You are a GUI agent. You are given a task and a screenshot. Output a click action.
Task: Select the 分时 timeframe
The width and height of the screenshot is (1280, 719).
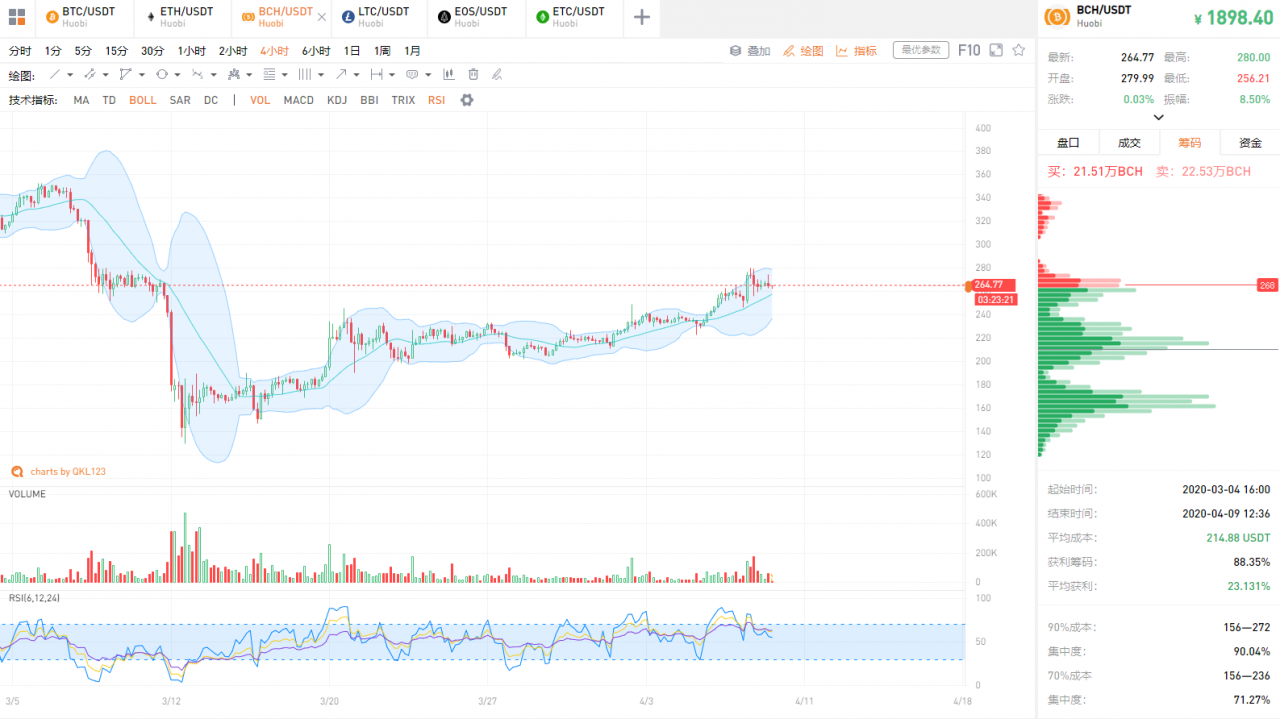[x=20, y=51]
